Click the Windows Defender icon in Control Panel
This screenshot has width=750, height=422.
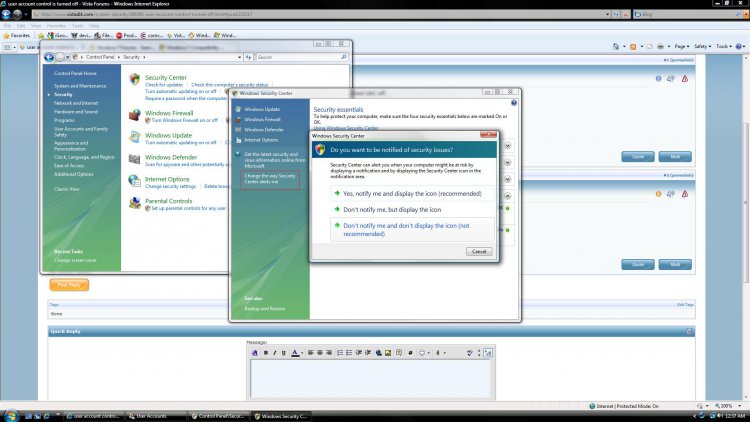(x=134, y=159)
